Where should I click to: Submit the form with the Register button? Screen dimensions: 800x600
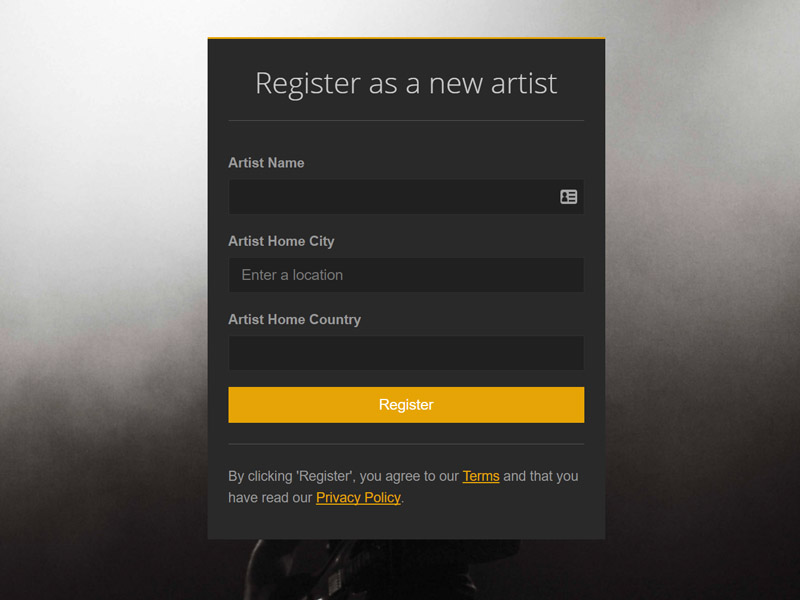(x=406, y=405)
